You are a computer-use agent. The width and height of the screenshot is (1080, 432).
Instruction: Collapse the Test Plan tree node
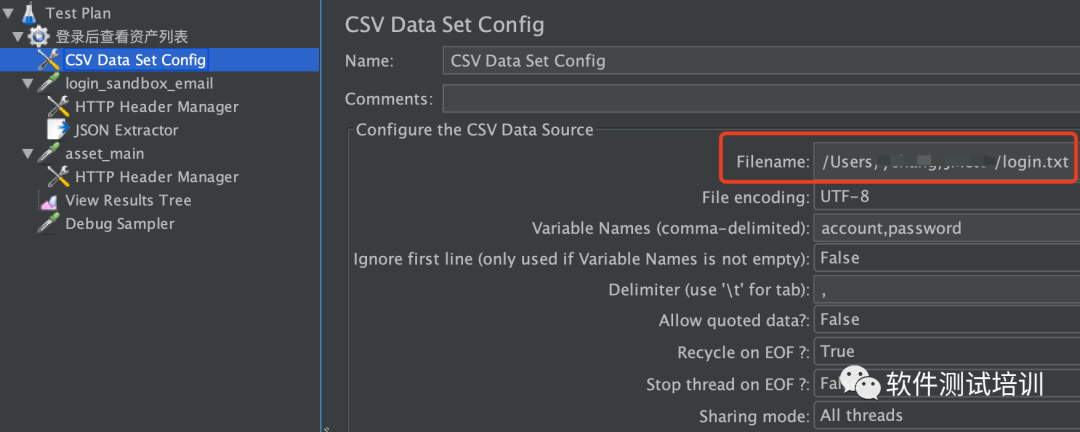click(8, 12)
